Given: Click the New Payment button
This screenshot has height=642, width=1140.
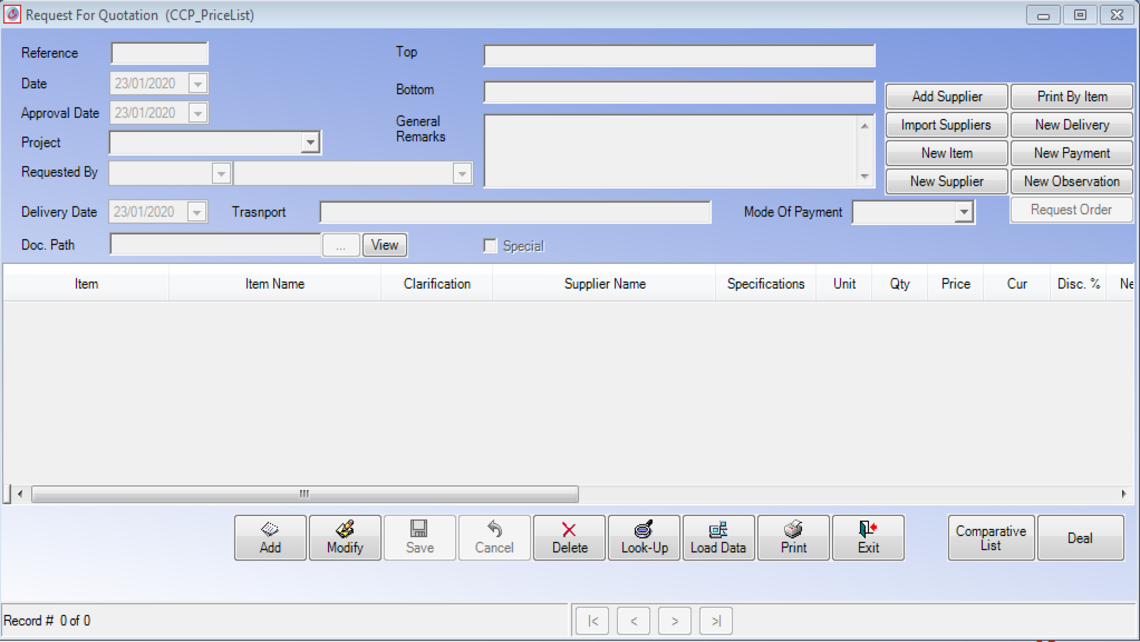Looking at the screenshot, I should pyautogui.click(x=1072, y=153).
